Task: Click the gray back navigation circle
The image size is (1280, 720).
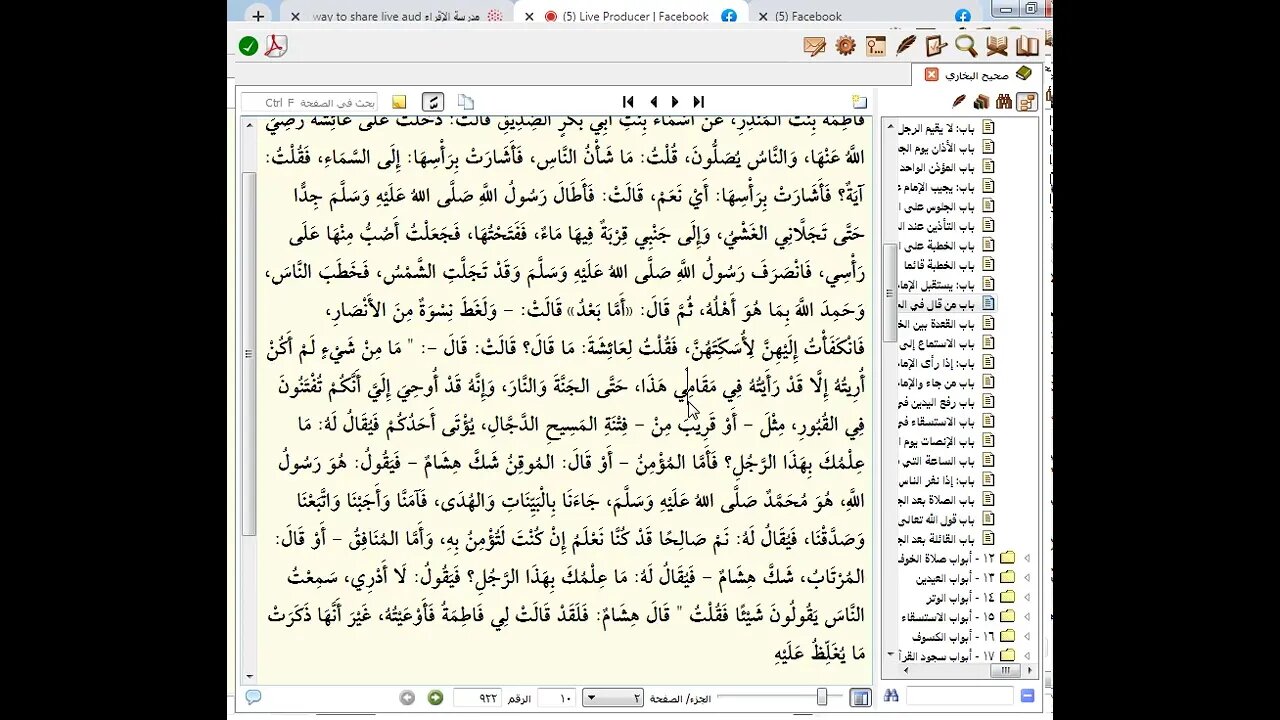Action: pos(407,698)
